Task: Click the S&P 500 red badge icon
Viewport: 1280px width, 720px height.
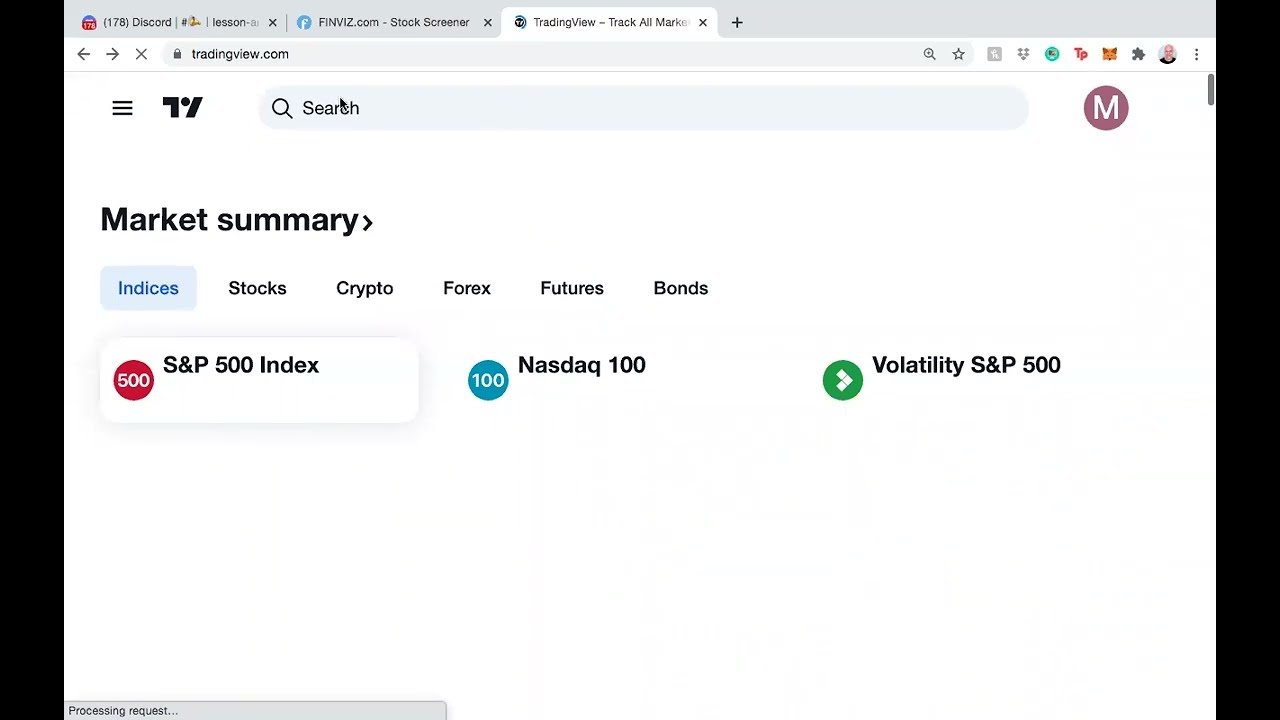Action: tap(134, 380)
